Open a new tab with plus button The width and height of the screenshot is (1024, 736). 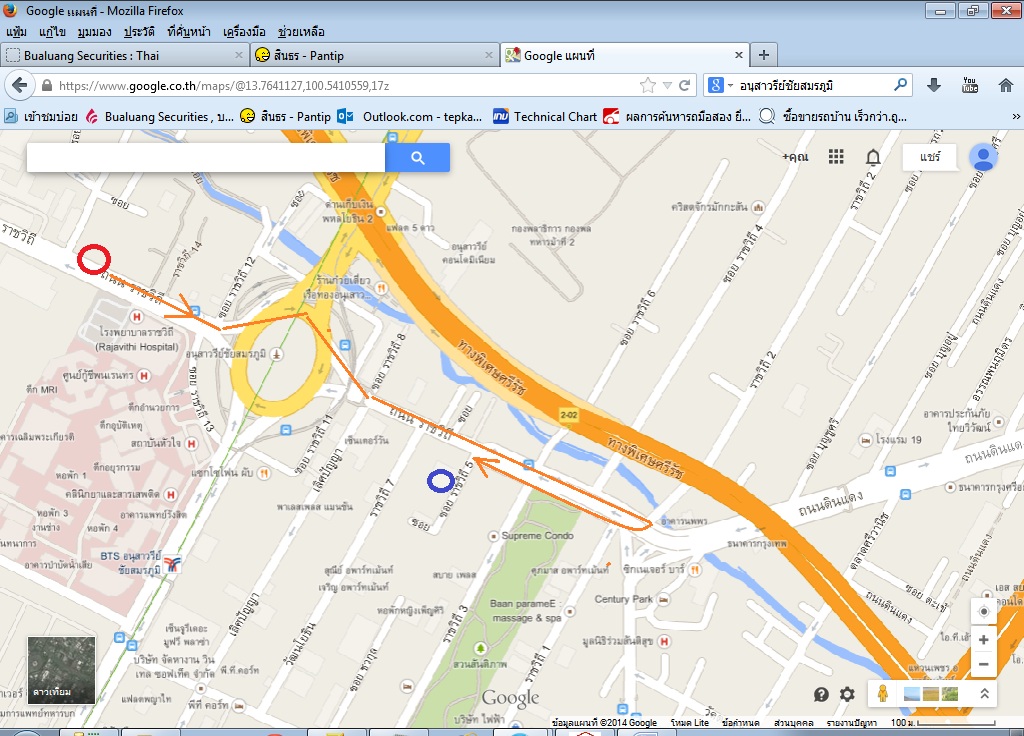763,56
